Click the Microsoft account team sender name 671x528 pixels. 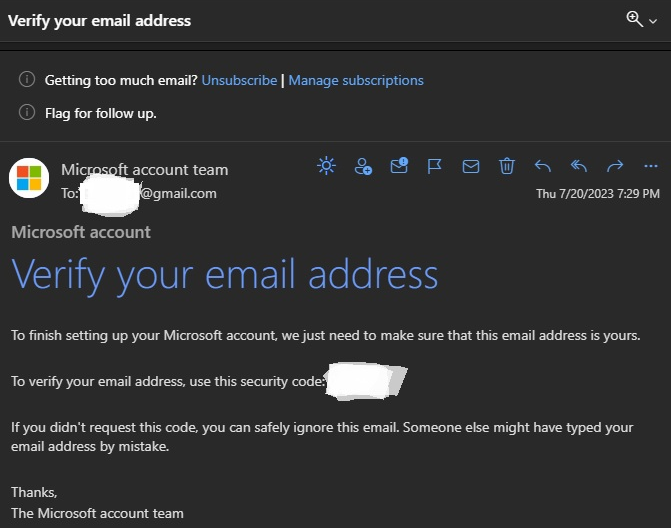tap(144, 170)
